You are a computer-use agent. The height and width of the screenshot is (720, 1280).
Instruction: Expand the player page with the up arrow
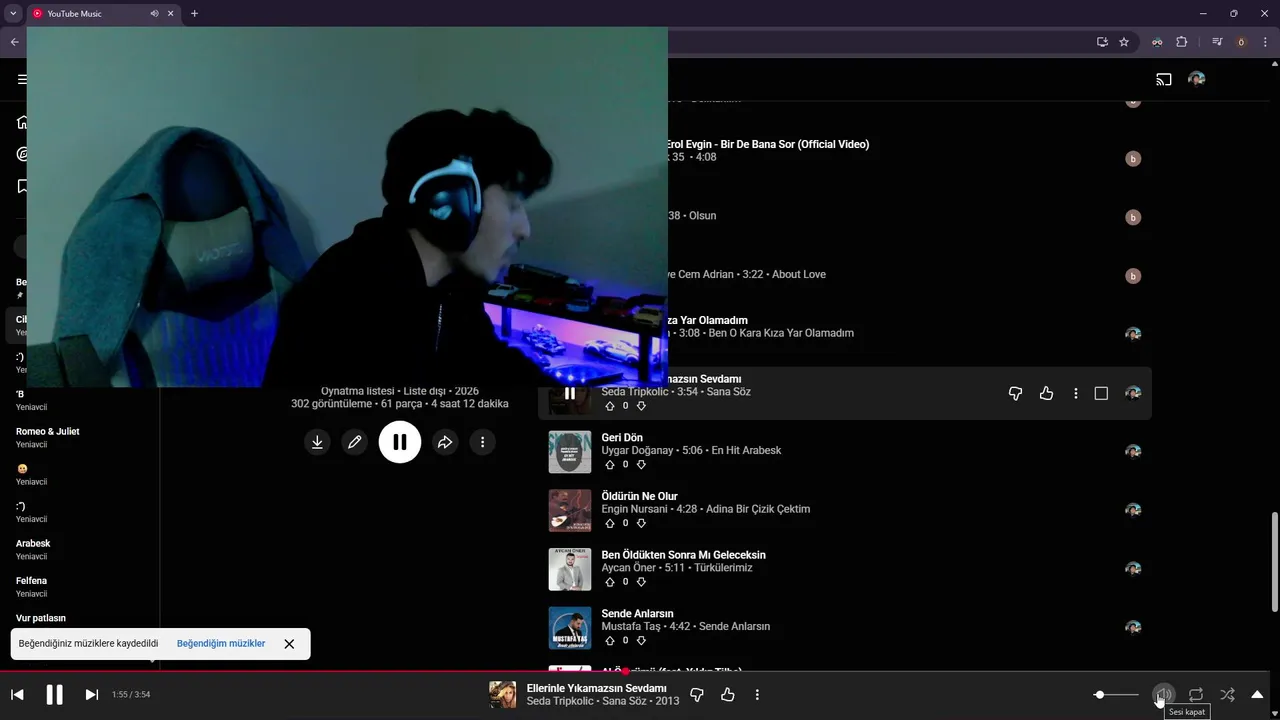[1258, 695]
